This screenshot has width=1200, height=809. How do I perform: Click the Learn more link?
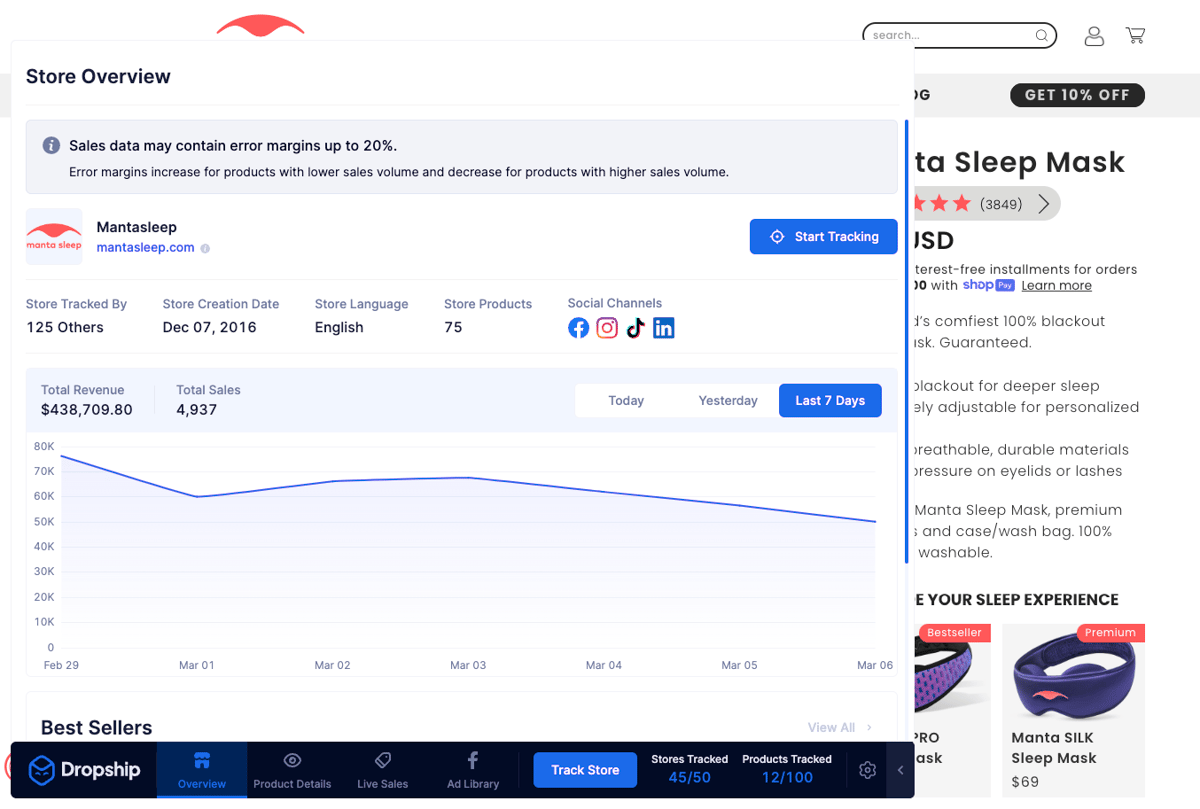pos(1056,286)
